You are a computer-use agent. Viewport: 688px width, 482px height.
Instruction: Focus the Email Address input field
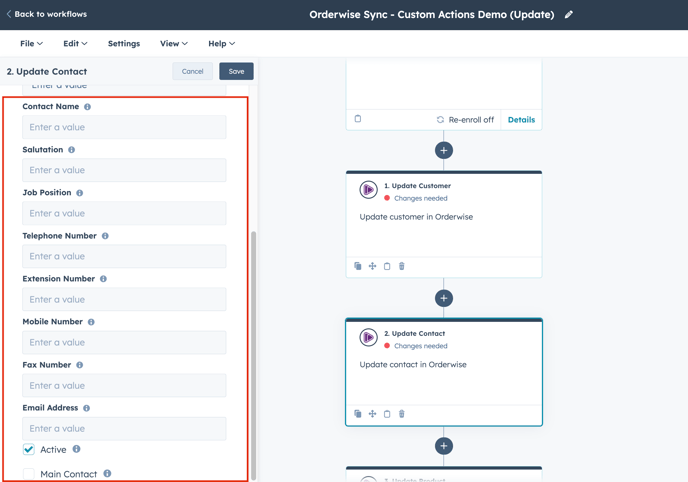click(124, 428)
